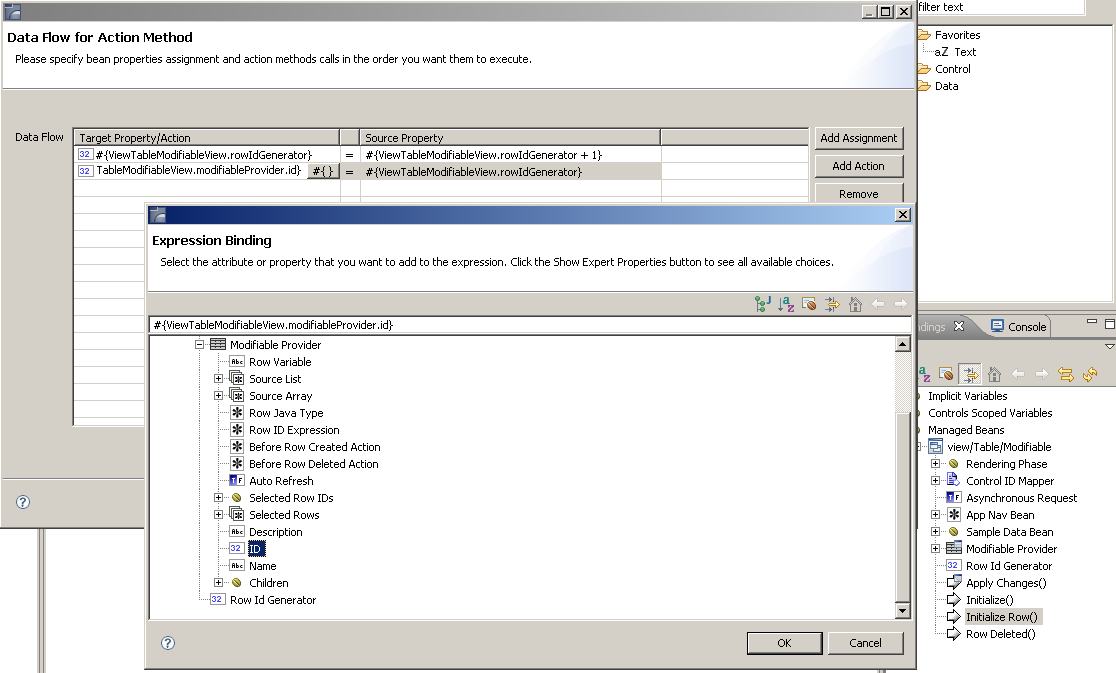The width and height of the screenshot is (1116, 673).
Task: Select Before Row Created Action in the tree
Action: 315,447
